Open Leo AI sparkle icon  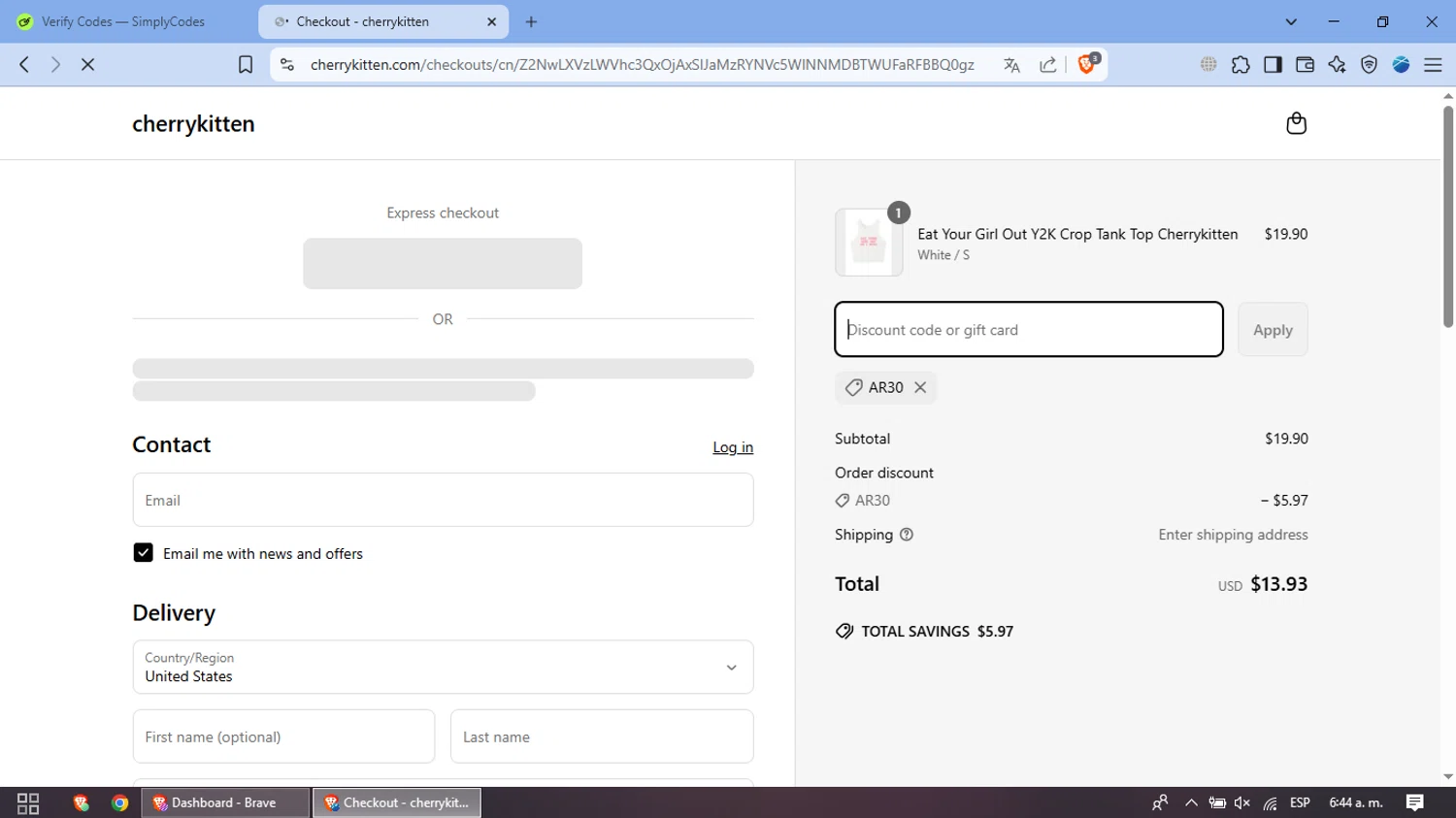1337,65
